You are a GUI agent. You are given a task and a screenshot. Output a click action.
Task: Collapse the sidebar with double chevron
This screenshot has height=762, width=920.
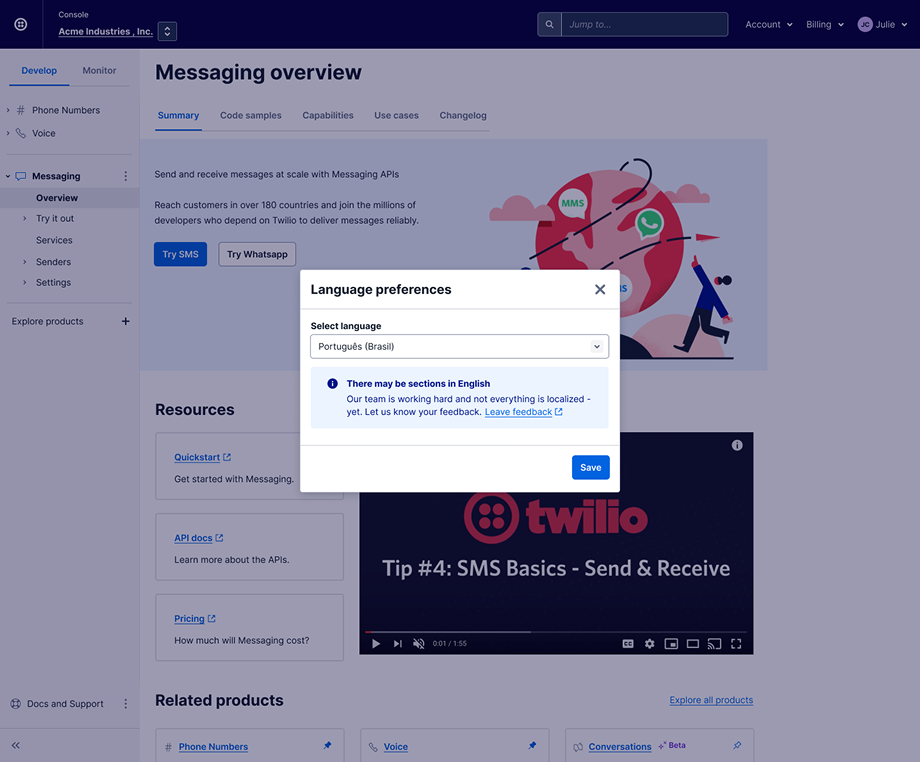click(x=16, y=746)
